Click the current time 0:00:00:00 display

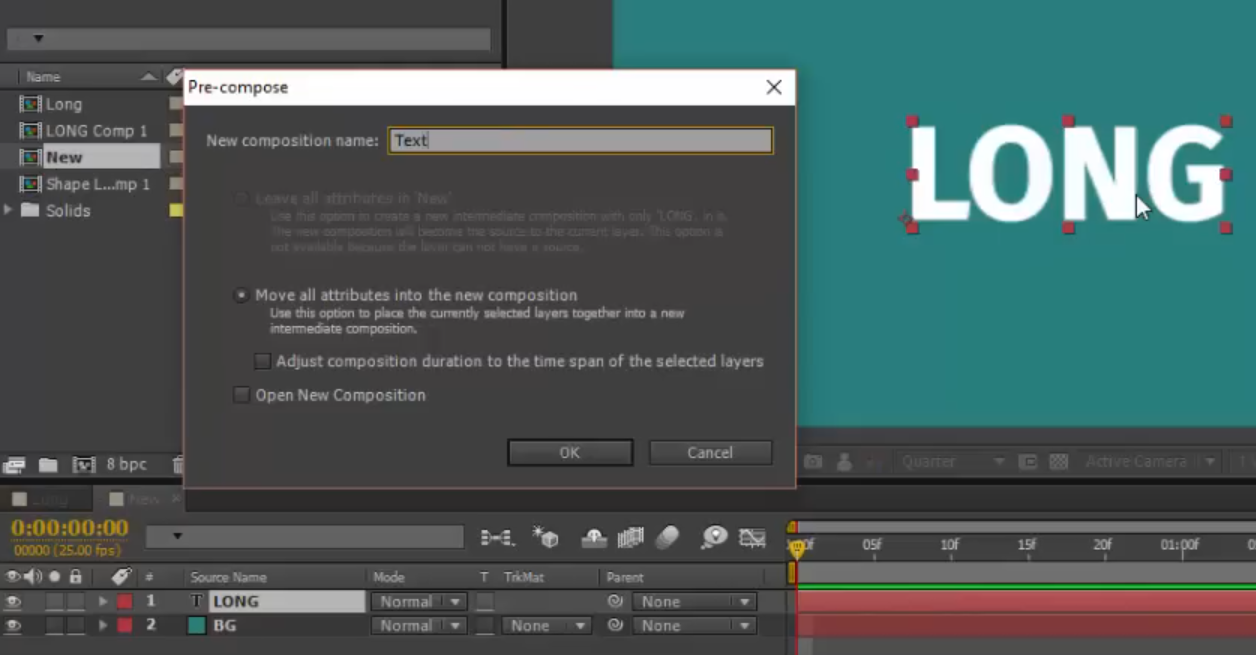[70, 527]
